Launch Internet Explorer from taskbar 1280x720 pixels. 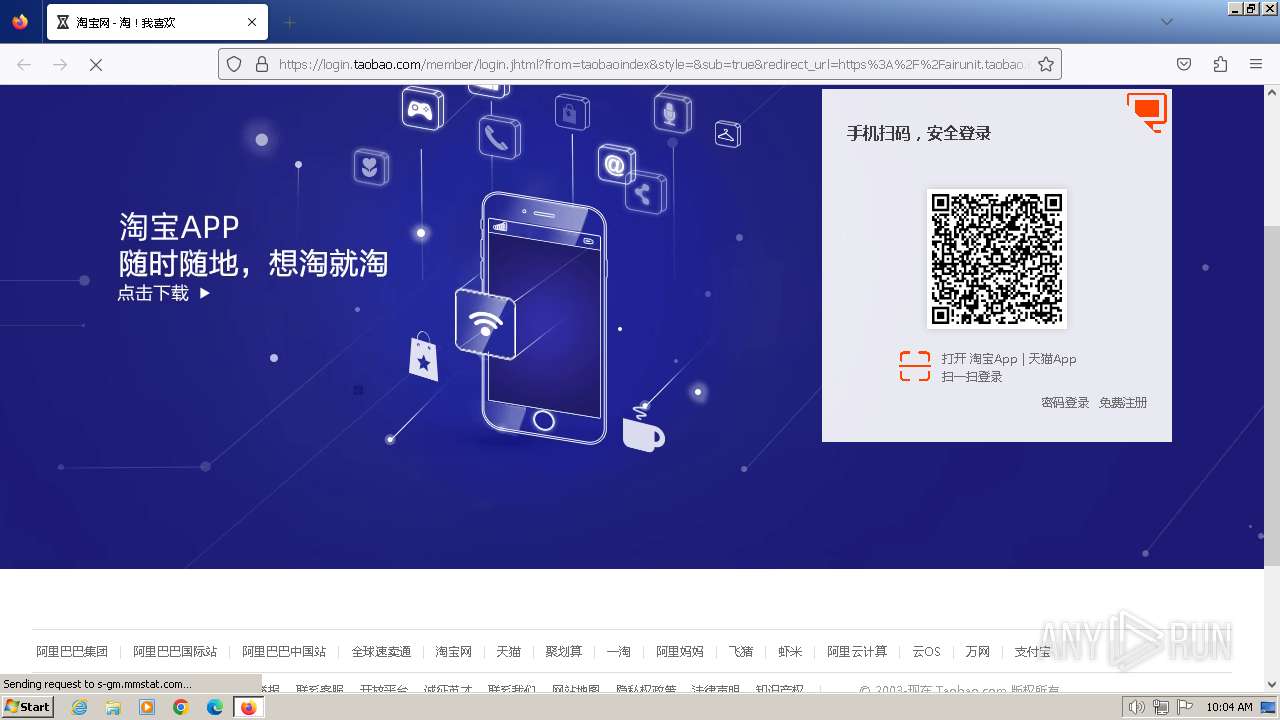[79, 707]
